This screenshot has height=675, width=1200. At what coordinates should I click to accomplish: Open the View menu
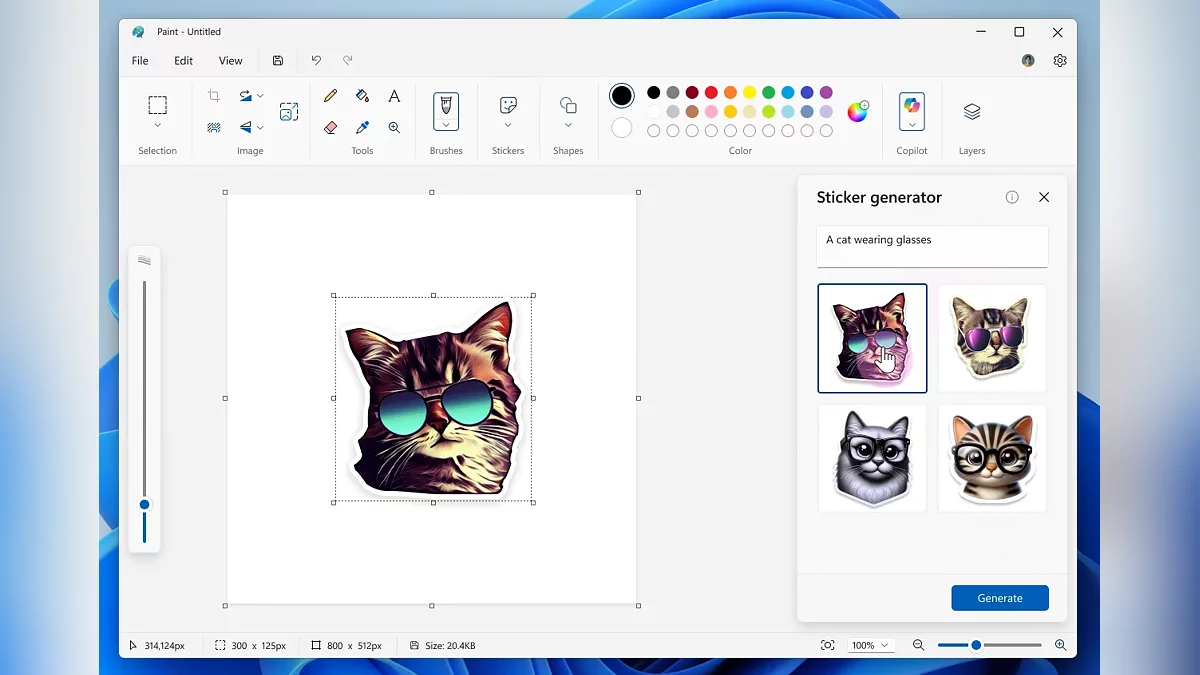point(230,61)
